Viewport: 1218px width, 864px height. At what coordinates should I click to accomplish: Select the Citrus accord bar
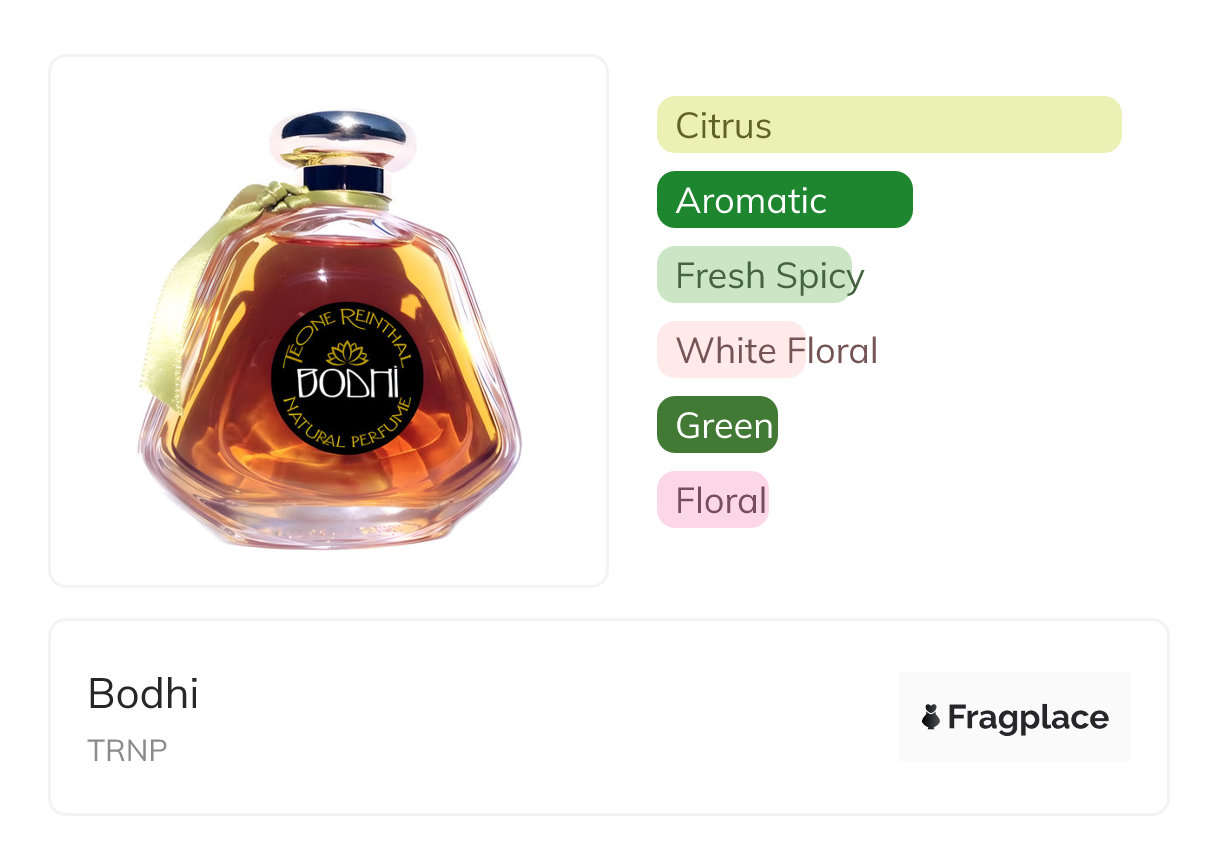coord(889,125)
